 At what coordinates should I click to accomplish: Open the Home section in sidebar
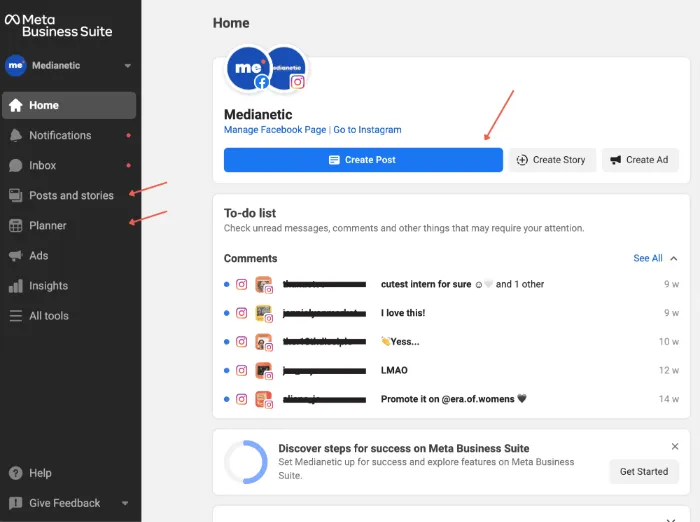point(69,105)
